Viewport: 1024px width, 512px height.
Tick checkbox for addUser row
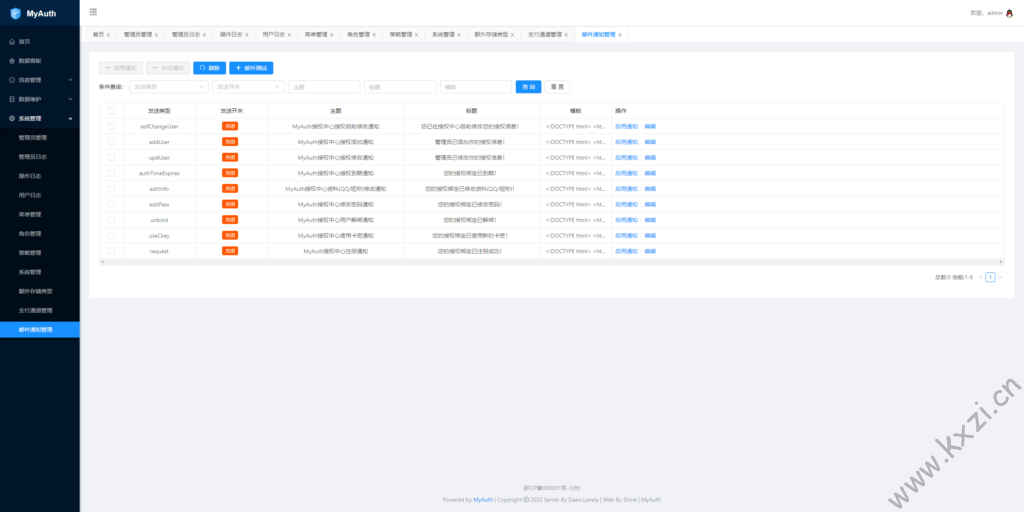(x=111, y=142)
